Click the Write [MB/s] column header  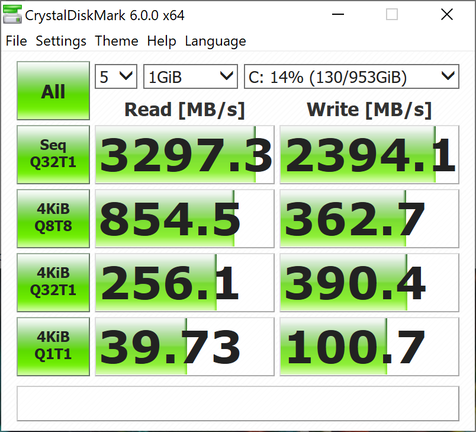click(x=369, y=110)
